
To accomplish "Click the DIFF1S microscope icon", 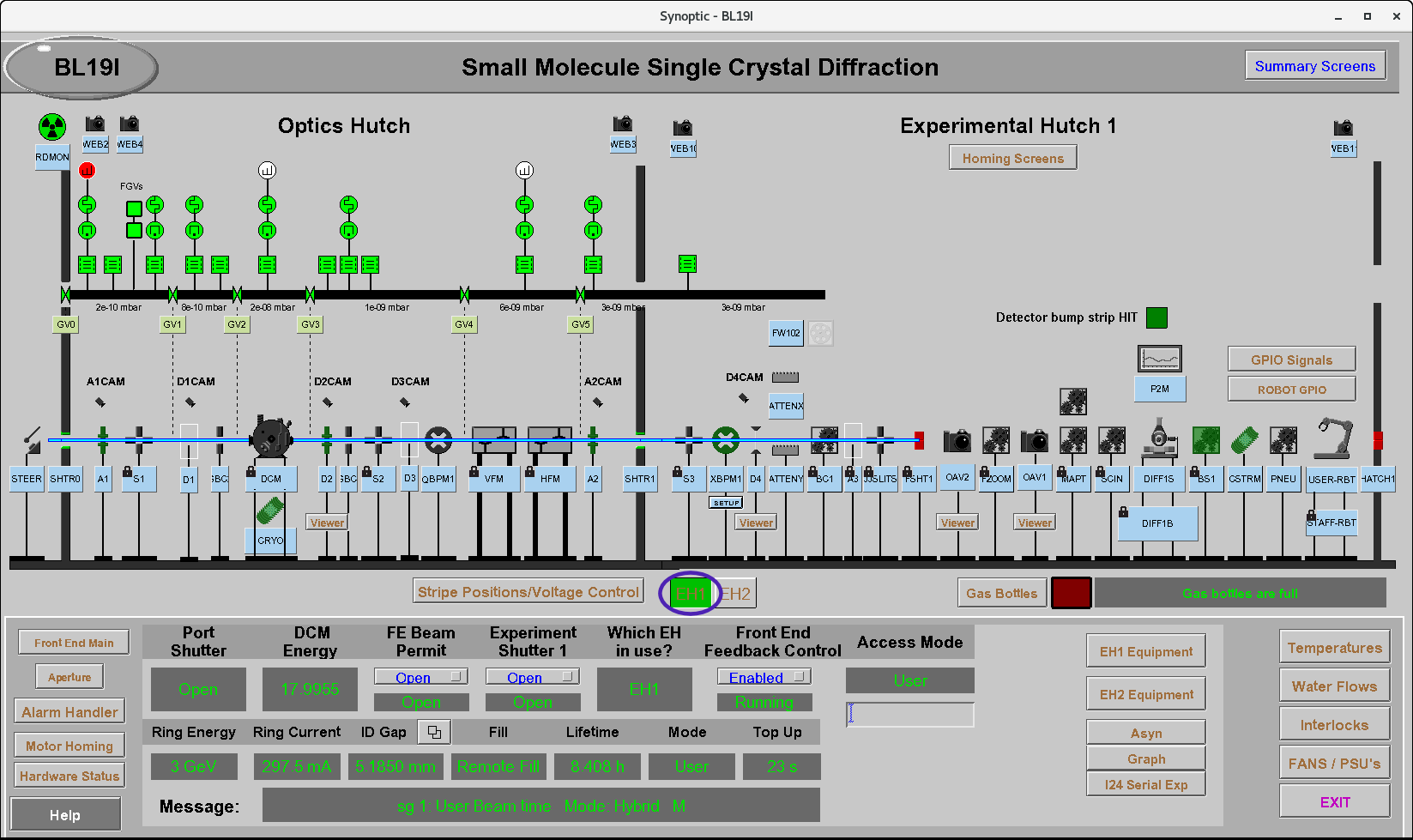I will click(1159, 438).
